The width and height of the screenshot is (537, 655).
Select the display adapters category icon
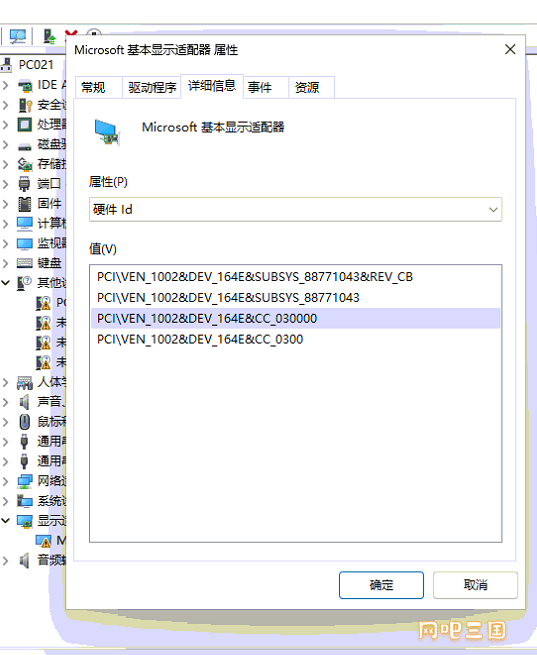25,521
